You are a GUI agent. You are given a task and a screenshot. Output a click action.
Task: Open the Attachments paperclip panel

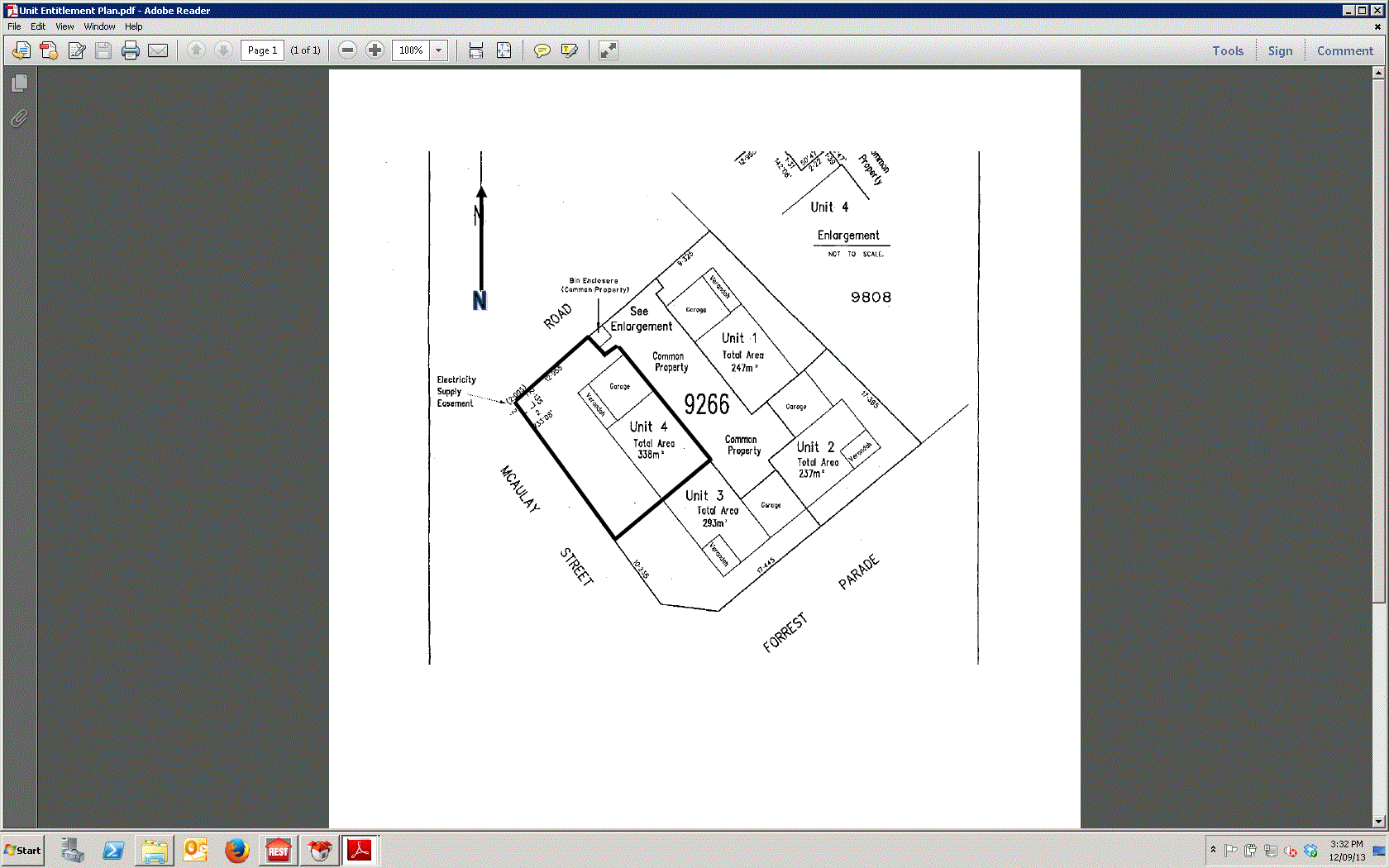coord(19,118)
